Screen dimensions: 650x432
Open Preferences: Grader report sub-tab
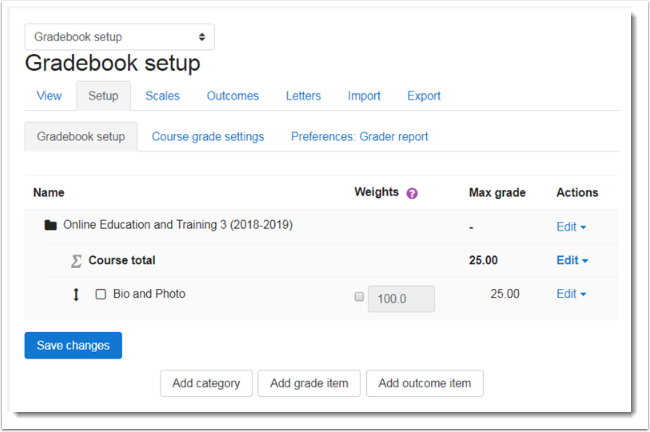[x=359, y=136]
